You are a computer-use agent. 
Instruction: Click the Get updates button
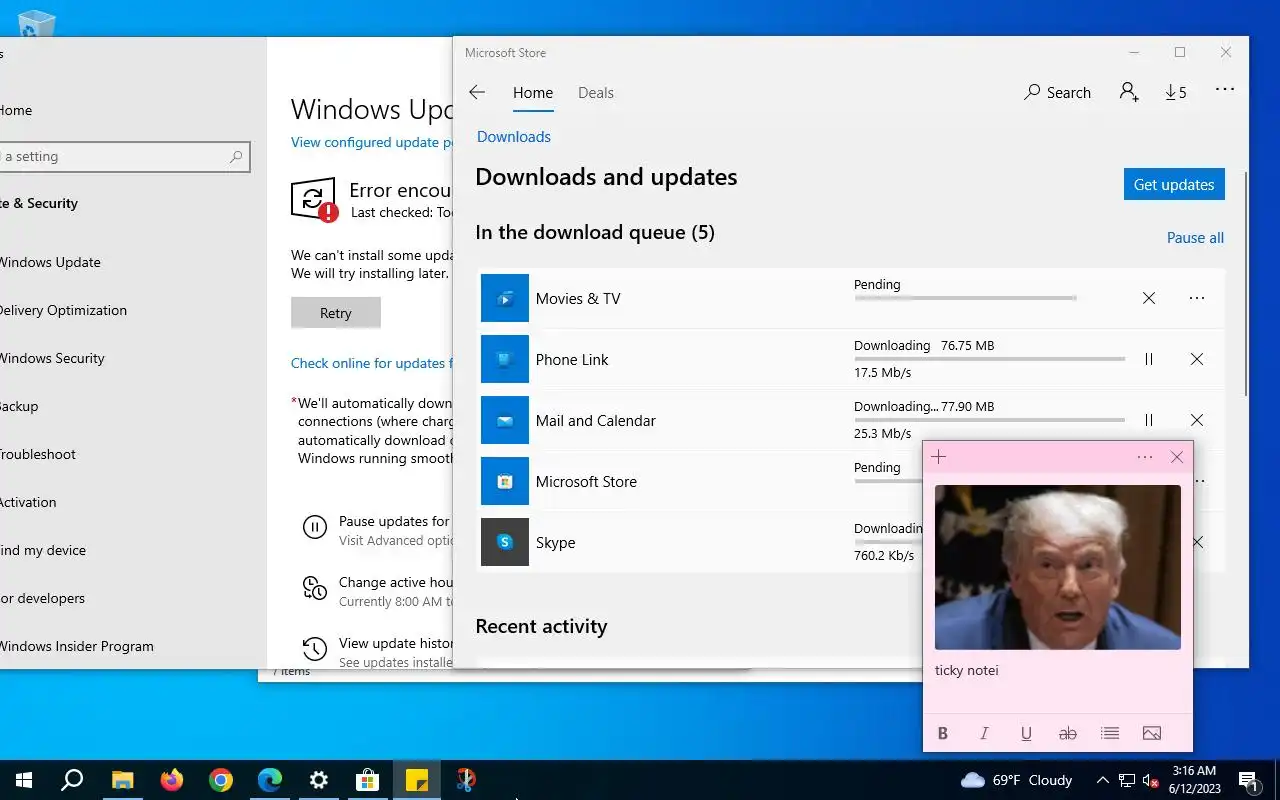tap(1174, 184)
